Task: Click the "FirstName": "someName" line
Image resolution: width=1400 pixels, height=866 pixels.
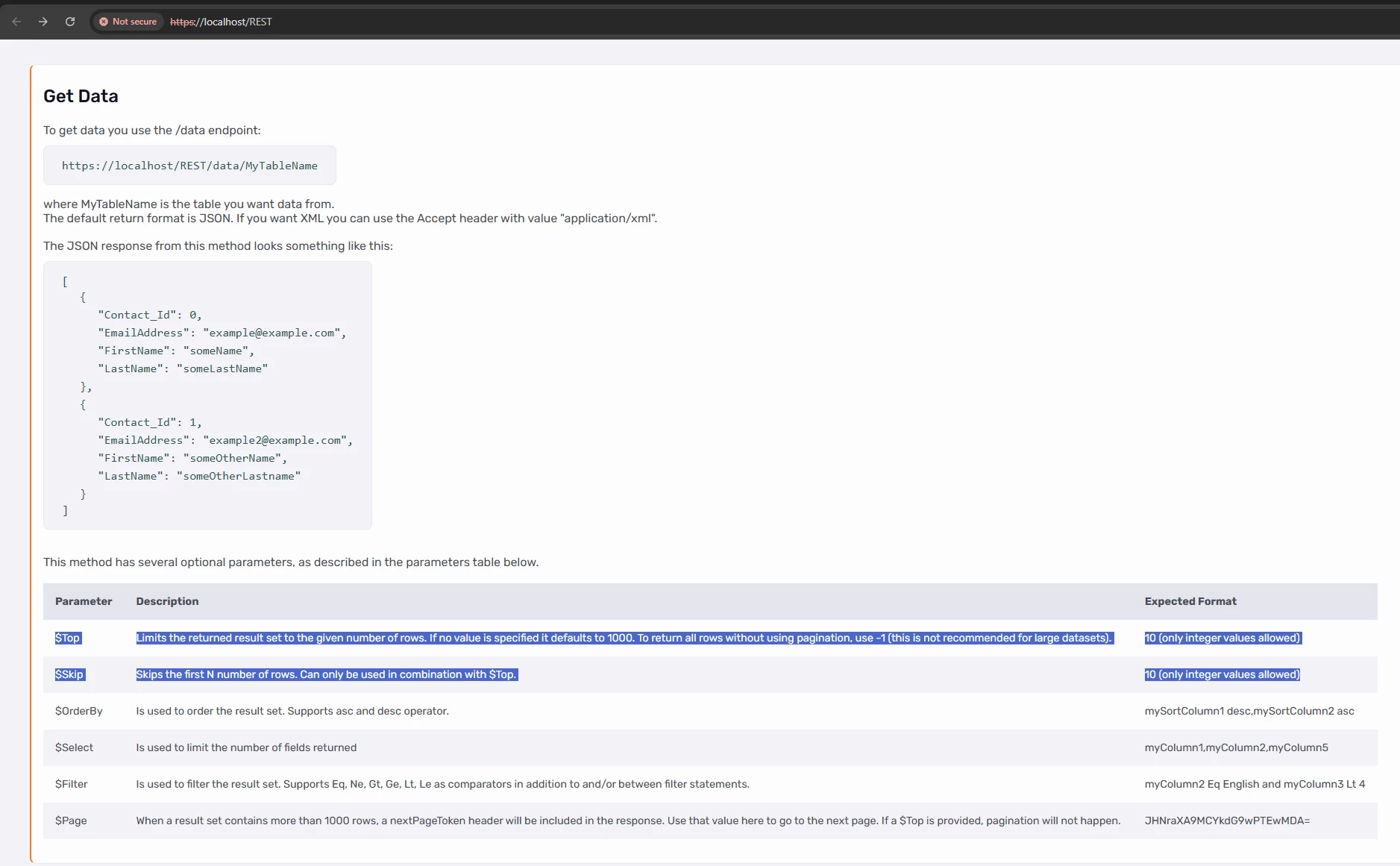Action: 176,351
